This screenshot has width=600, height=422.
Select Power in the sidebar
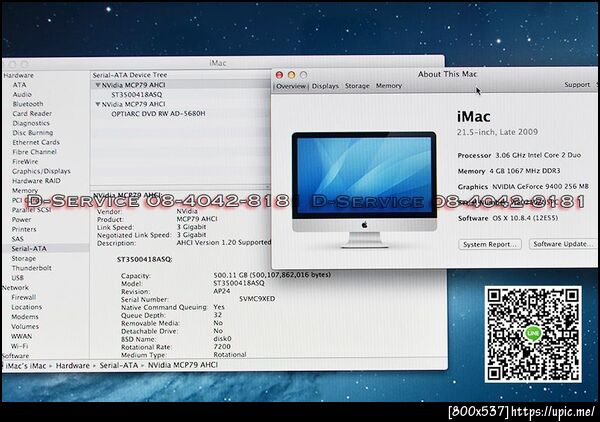click(x=21, y=220)
